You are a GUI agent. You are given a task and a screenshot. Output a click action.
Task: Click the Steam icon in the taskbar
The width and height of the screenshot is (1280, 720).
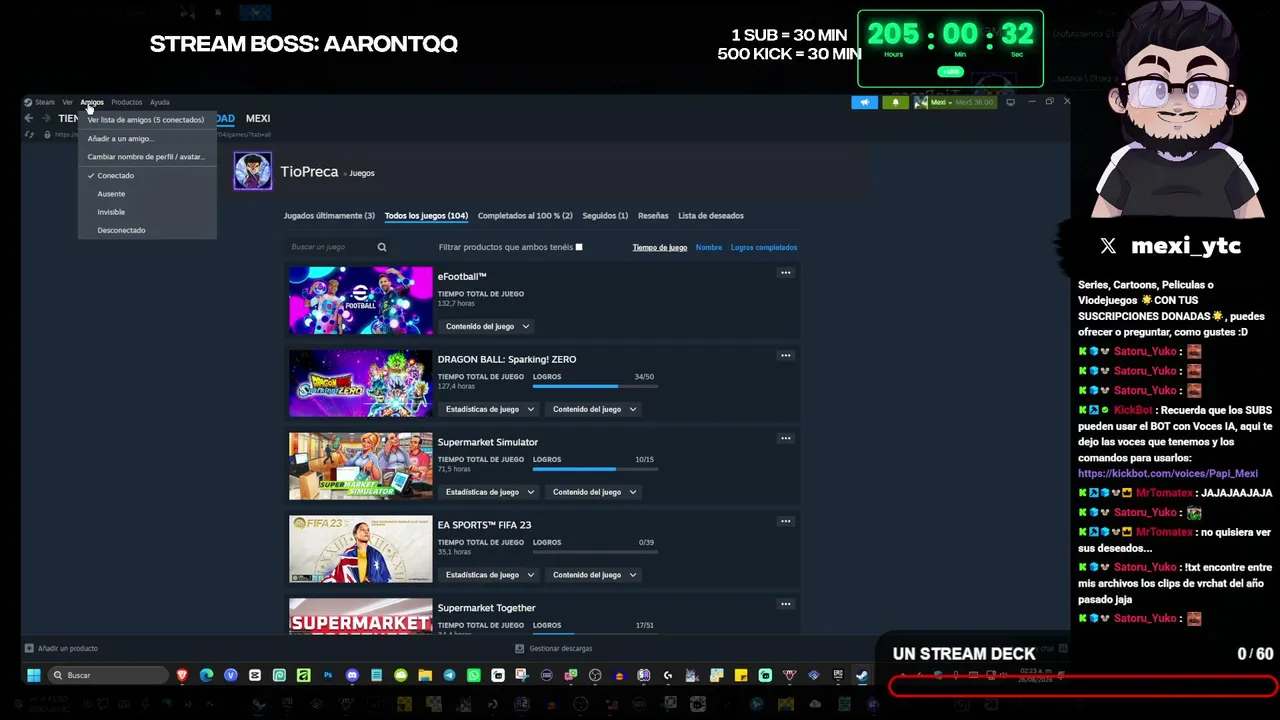point(862,675)
